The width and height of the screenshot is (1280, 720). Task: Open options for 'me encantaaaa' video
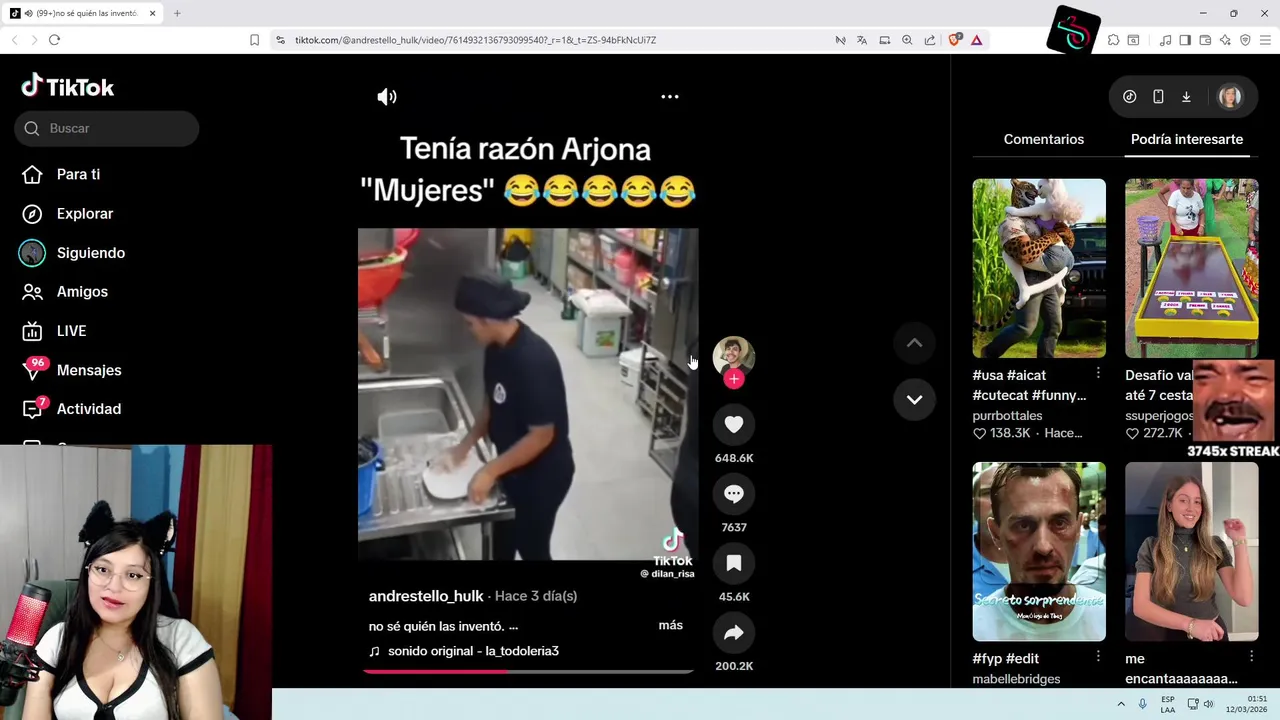click(x=1251, y=656)
